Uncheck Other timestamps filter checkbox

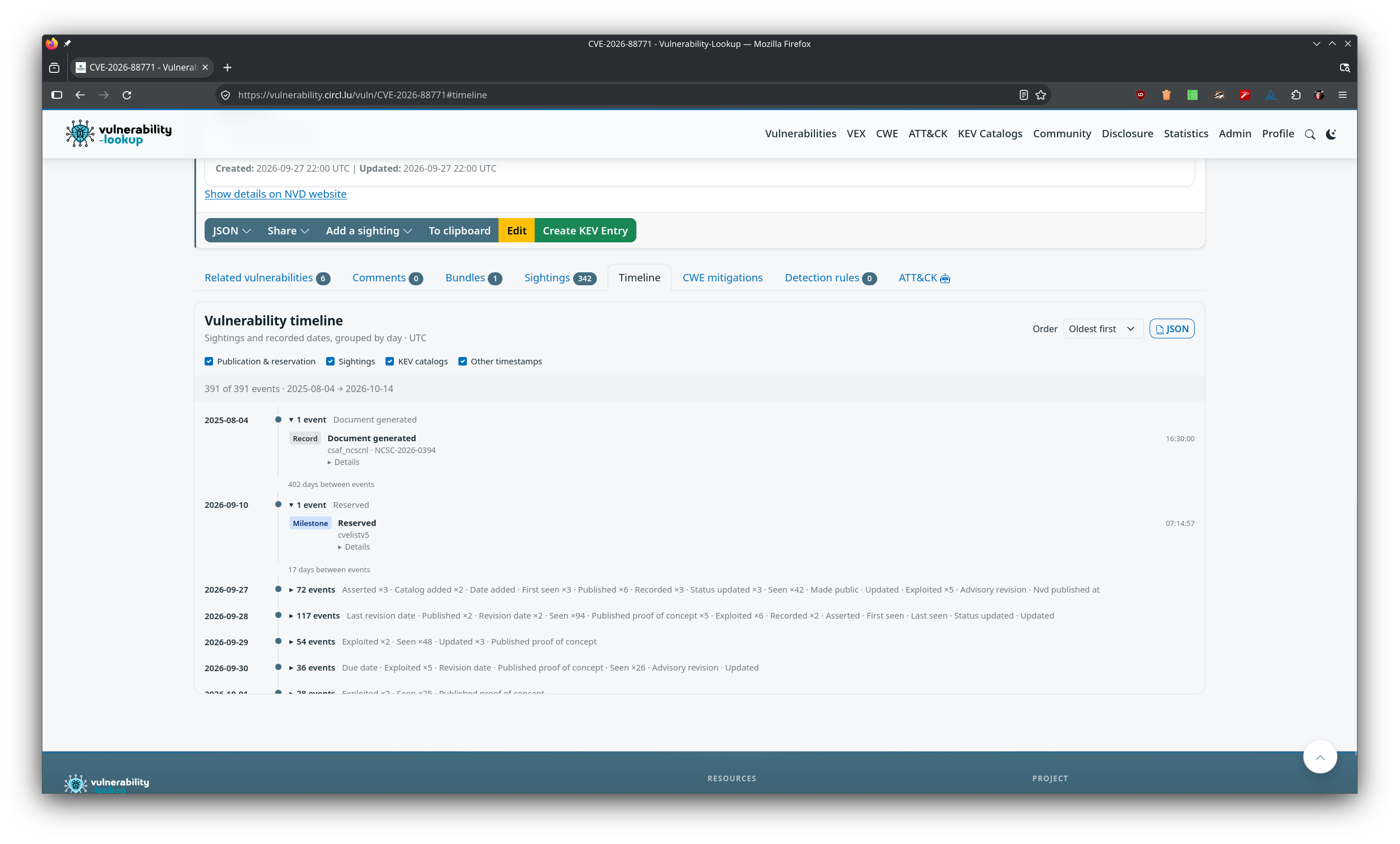pos(462,361)
